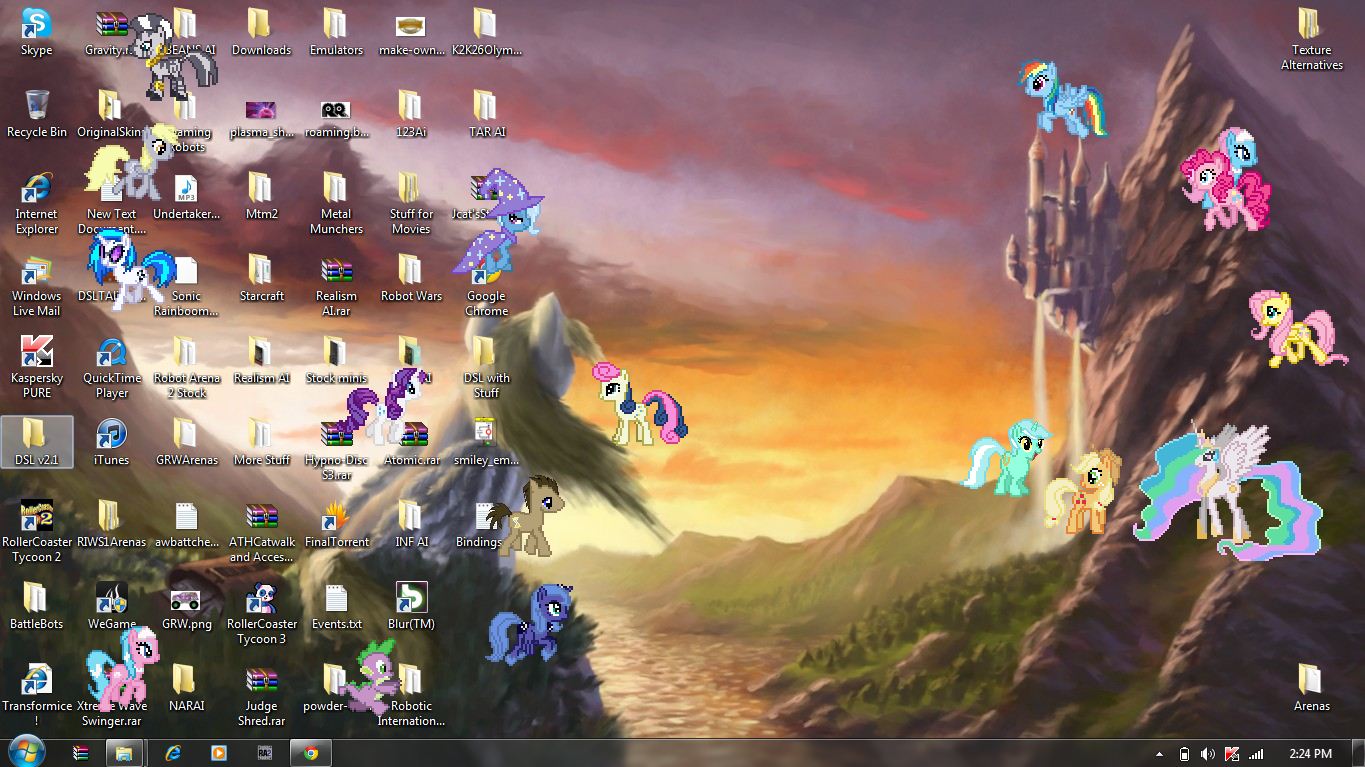Select the Realism AI.rar archive
Image resolution: width=1365 pixels, height=767 pixels.
click(x=336, y=285)
